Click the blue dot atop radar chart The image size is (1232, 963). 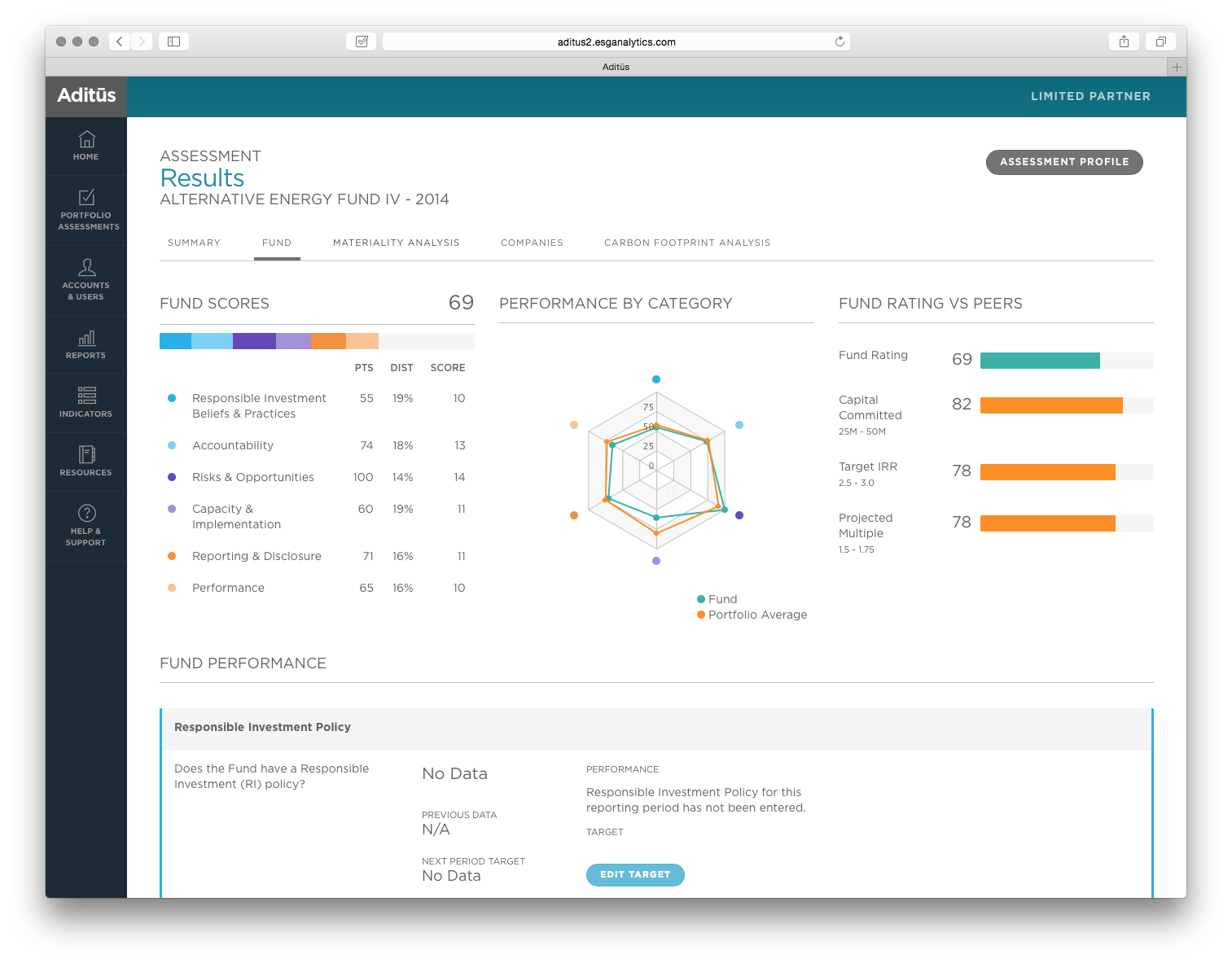coord(656,379)
